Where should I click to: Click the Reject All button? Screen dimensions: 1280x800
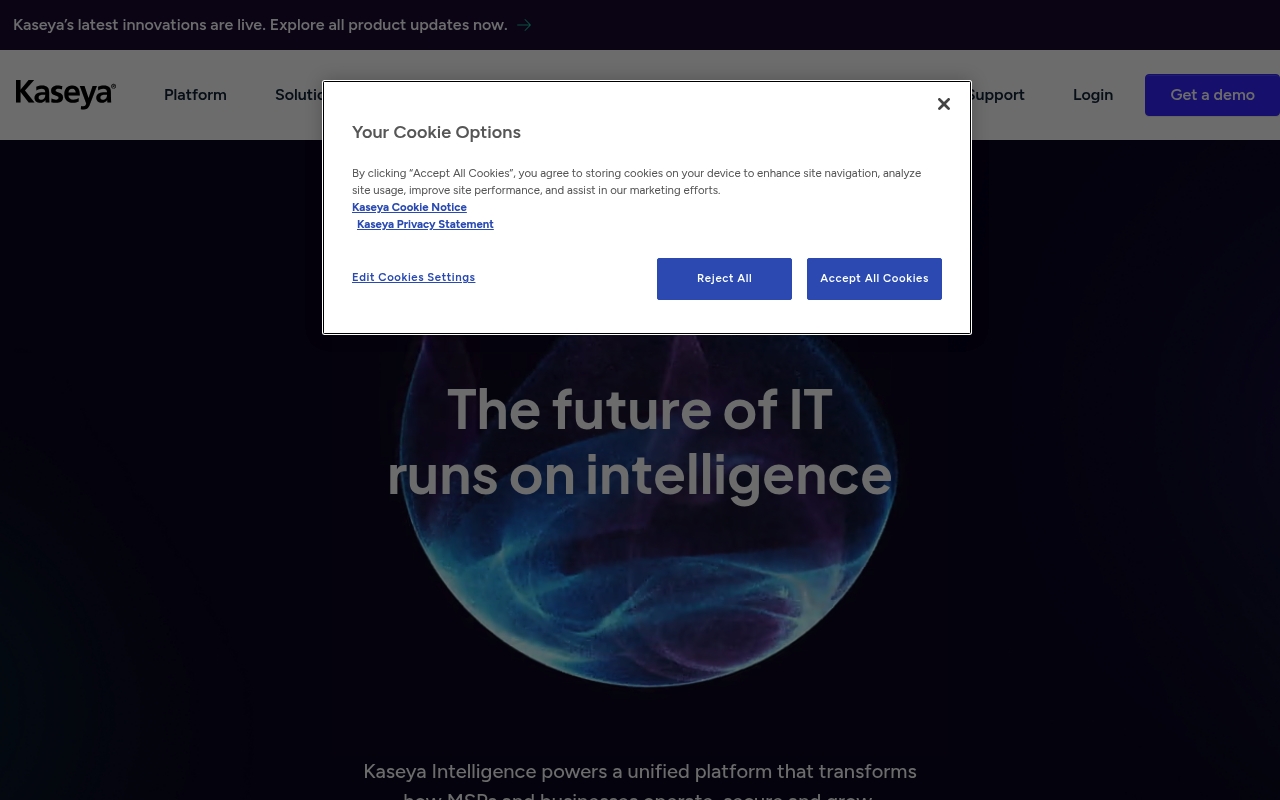[x=724, y=279]
